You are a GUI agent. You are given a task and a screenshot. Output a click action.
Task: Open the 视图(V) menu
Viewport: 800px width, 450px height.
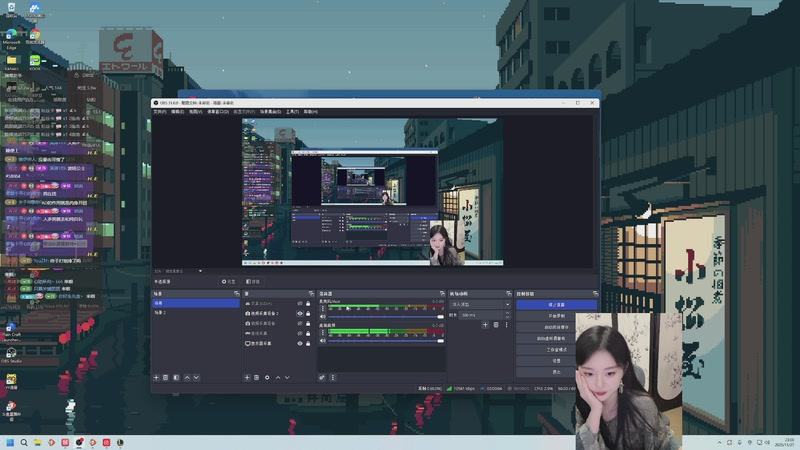coord(196,112)
